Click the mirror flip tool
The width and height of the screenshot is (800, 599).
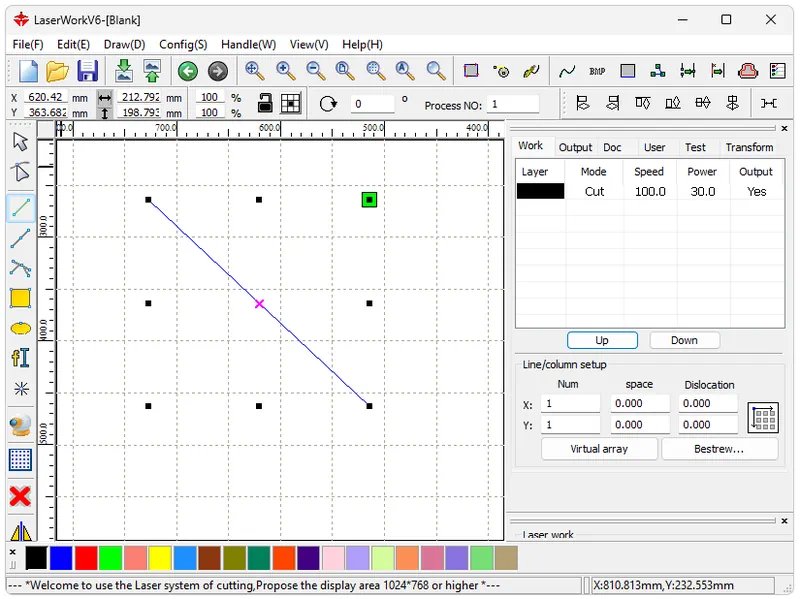click(21, 531)
